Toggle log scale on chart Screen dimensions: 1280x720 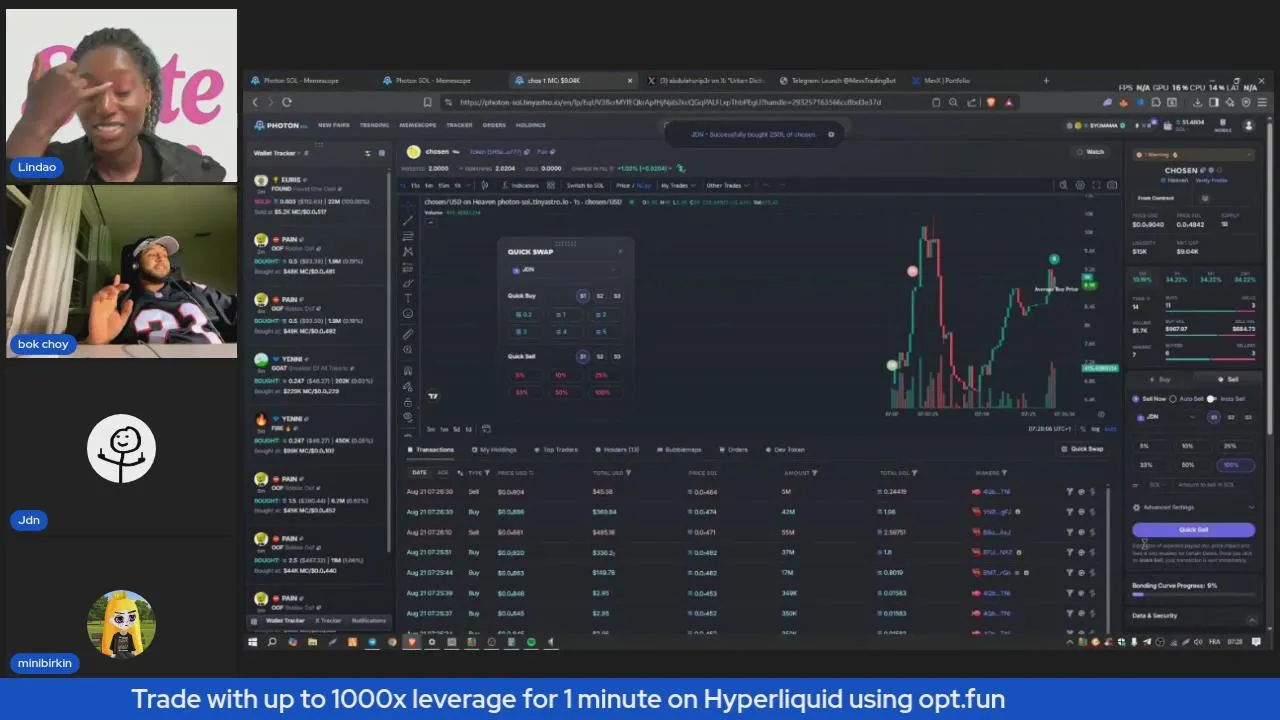(1095, 429)
